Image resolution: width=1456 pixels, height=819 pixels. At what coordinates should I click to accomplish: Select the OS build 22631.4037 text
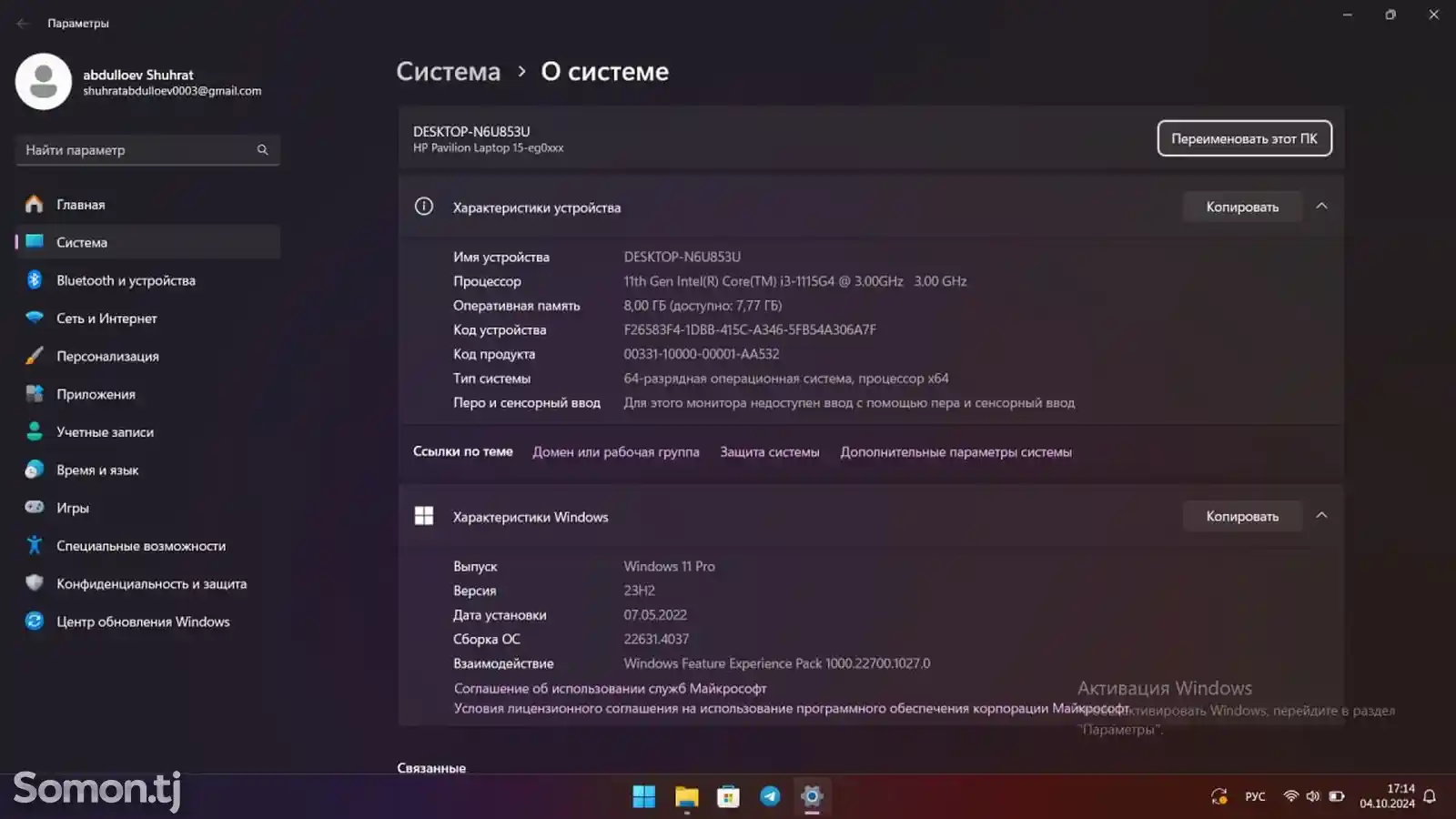[656, 639]
